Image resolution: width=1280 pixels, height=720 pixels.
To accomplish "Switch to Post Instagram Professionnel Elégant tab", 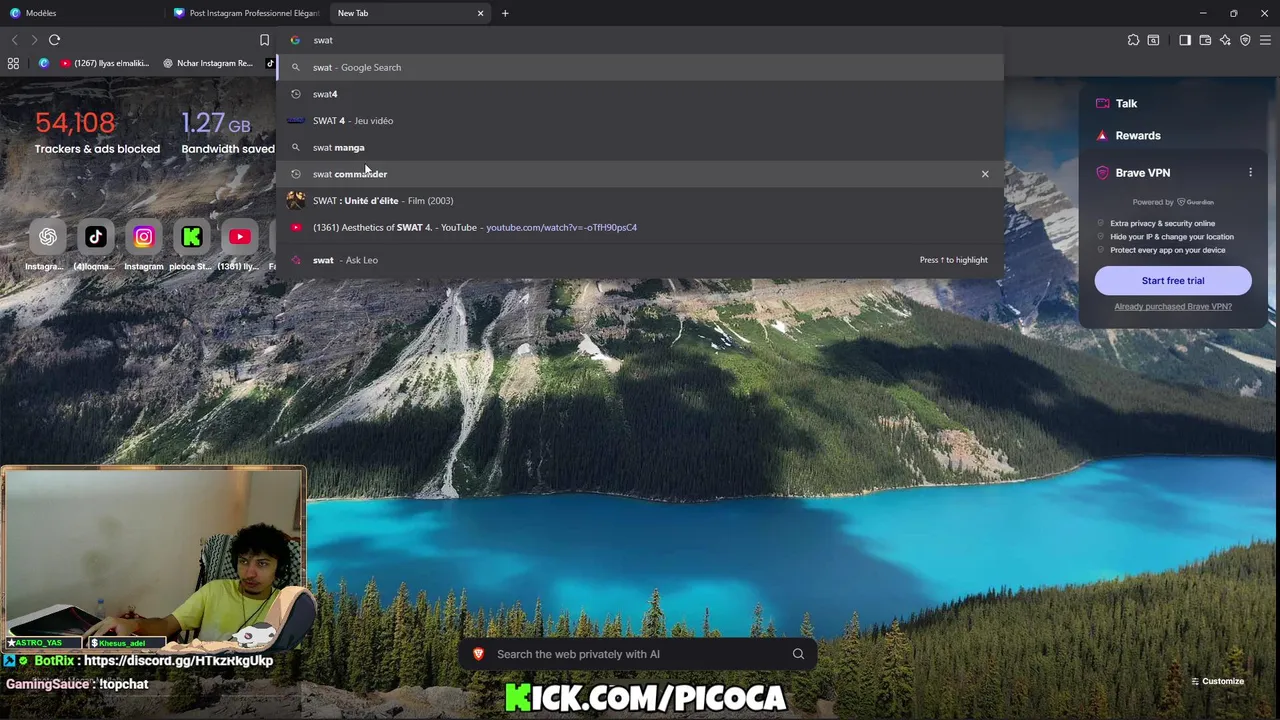I will tap(246, 13).
